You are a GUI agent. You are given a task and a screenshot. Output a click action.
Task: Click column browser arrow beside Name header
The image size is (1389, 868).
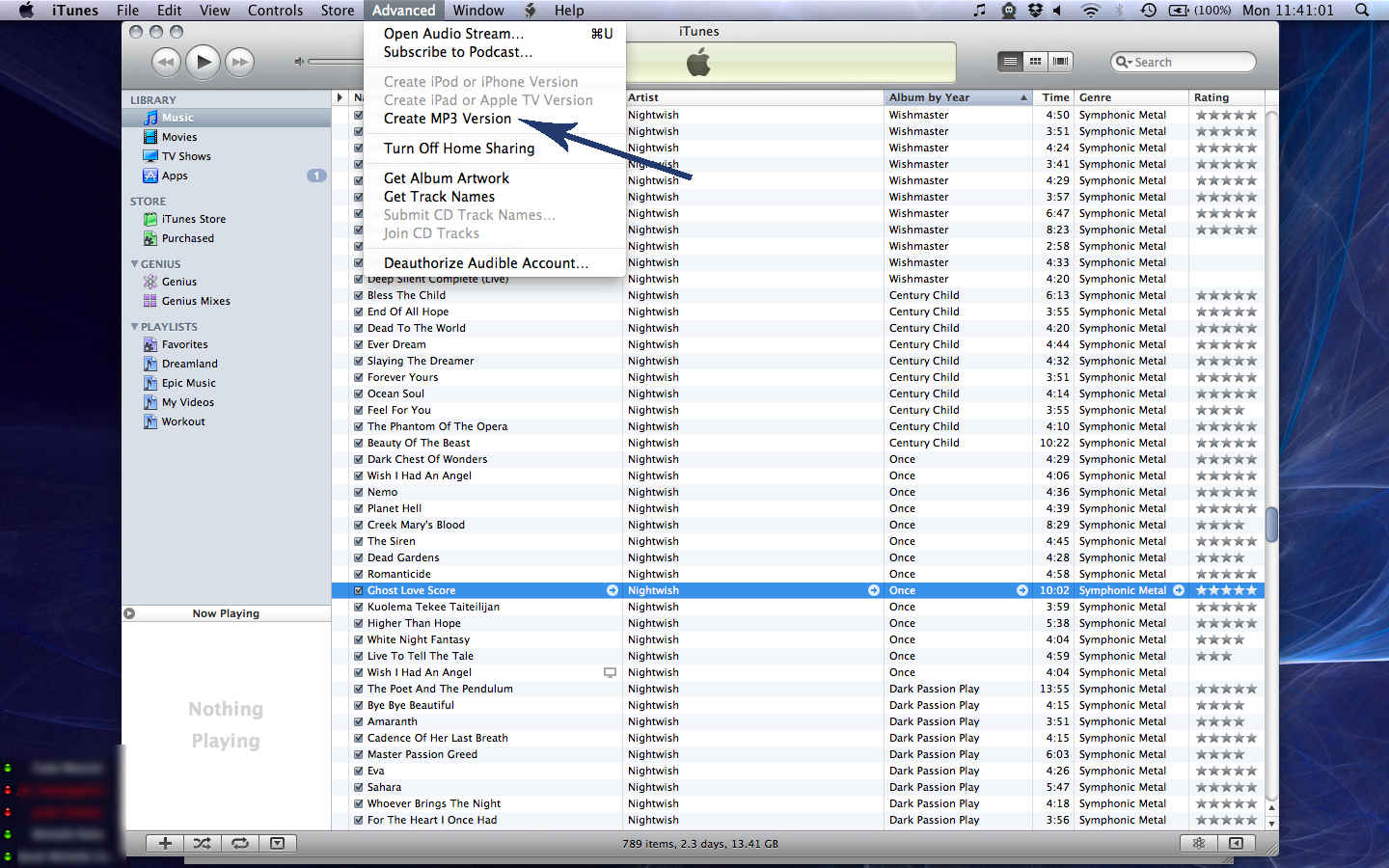pyautogui.click(x=340, y=97)
